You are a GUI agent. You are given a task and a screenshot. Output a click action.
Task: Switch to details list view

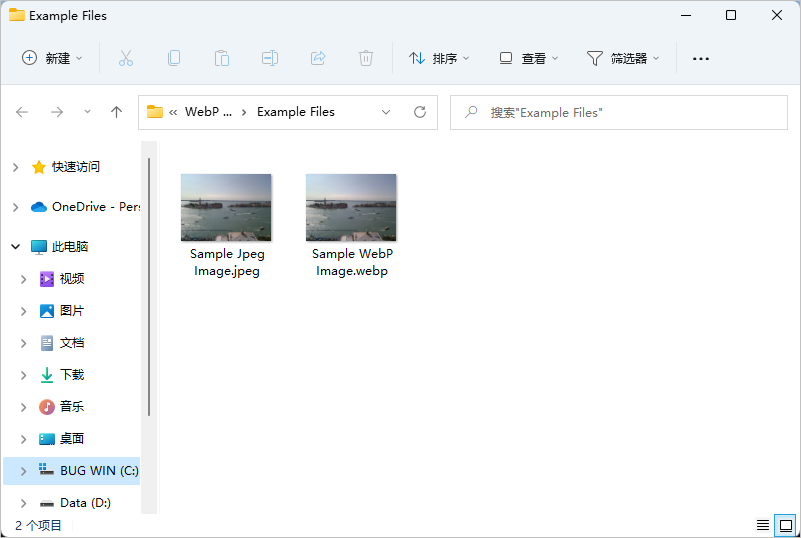tap(763, 525)
